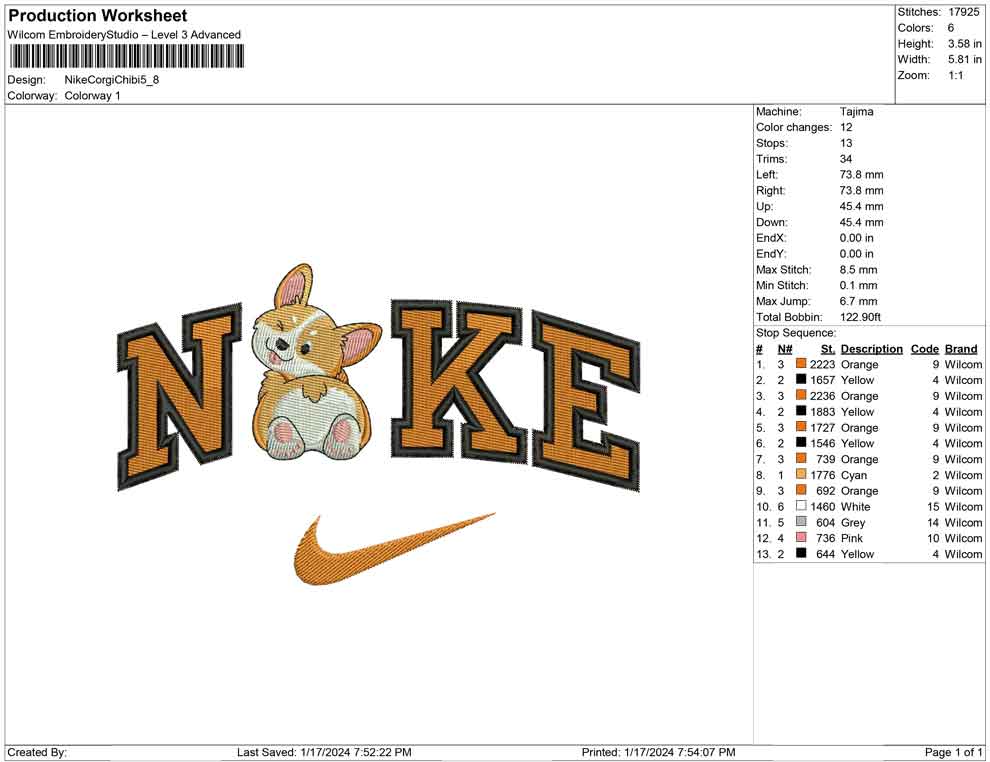The width and height of the screenshot is (990, 762).
Task: Click the Machine value Tajima
Action: point(856,112)
